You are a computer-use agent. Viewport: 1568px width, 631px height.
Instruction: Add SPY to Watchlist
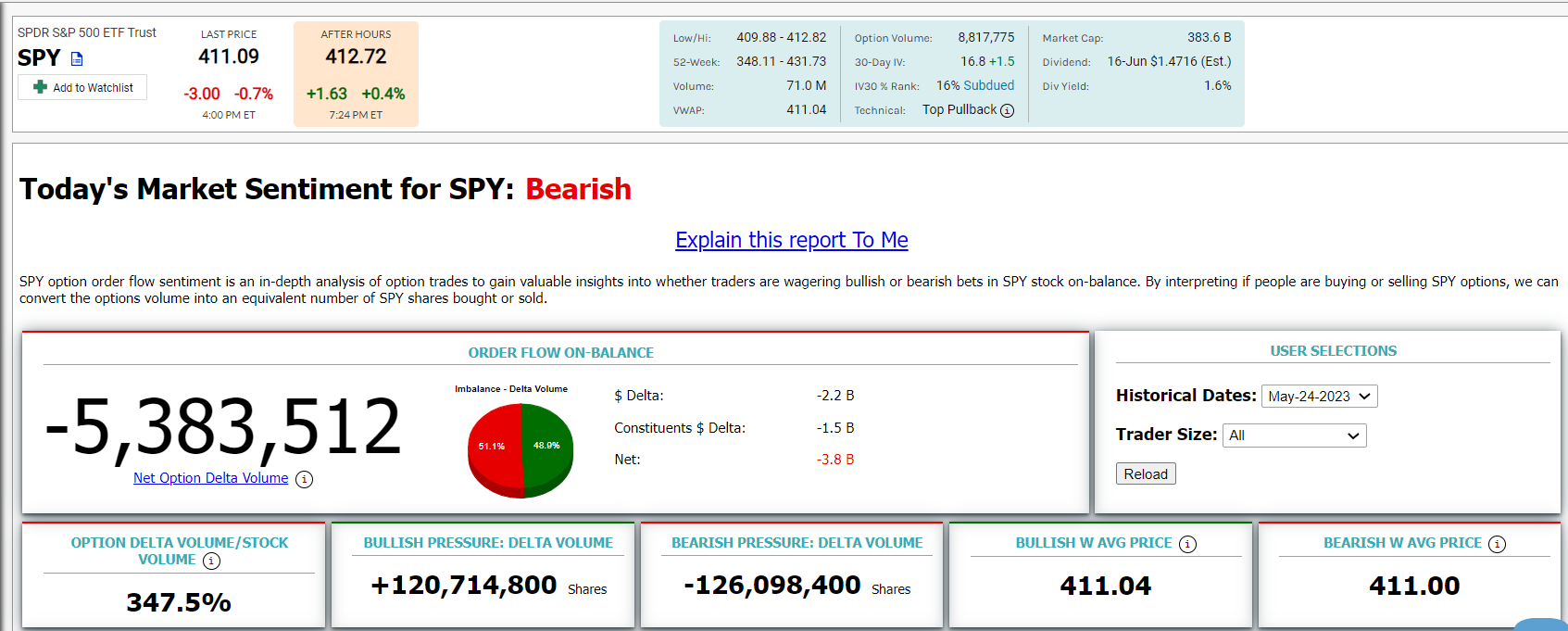82,87
